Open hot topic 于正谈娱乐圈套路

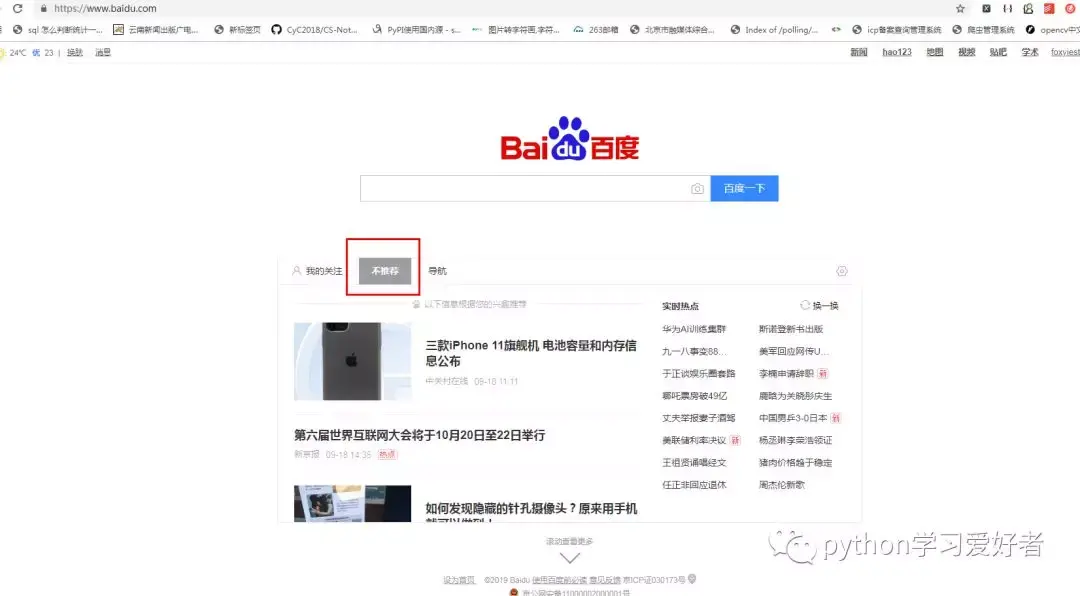click(698, 373)
